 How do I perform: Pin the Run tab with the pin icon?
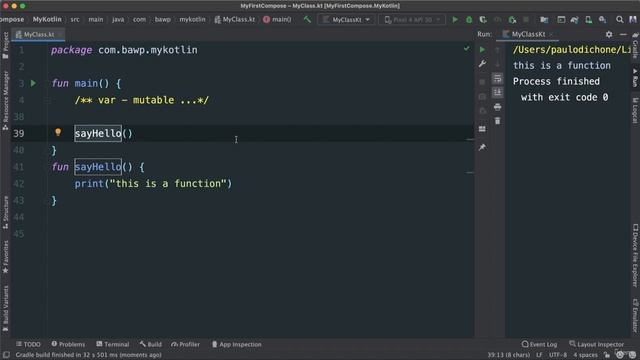482,147
